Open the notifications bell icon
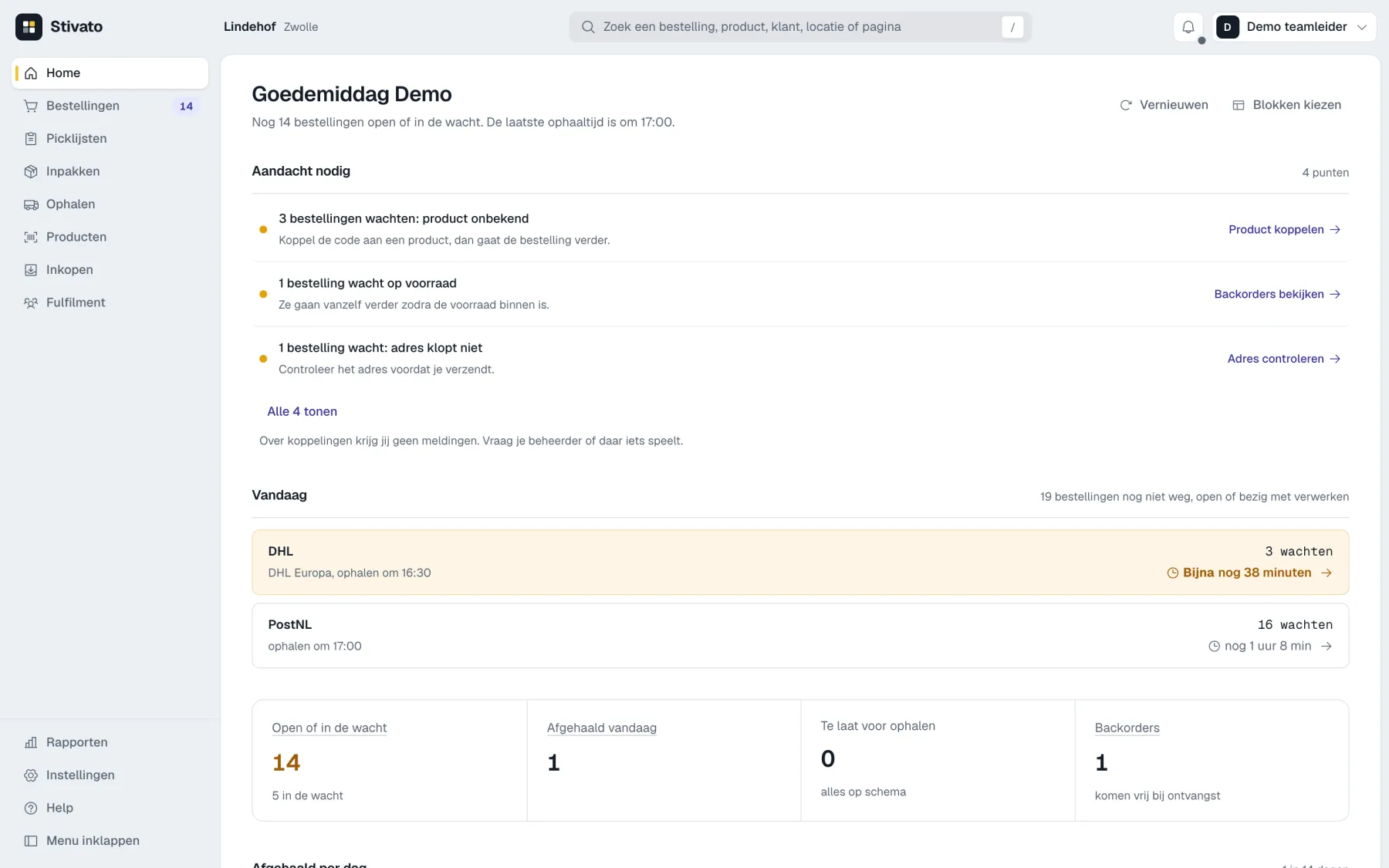The image size is (1389, 868). [1188, 27]
